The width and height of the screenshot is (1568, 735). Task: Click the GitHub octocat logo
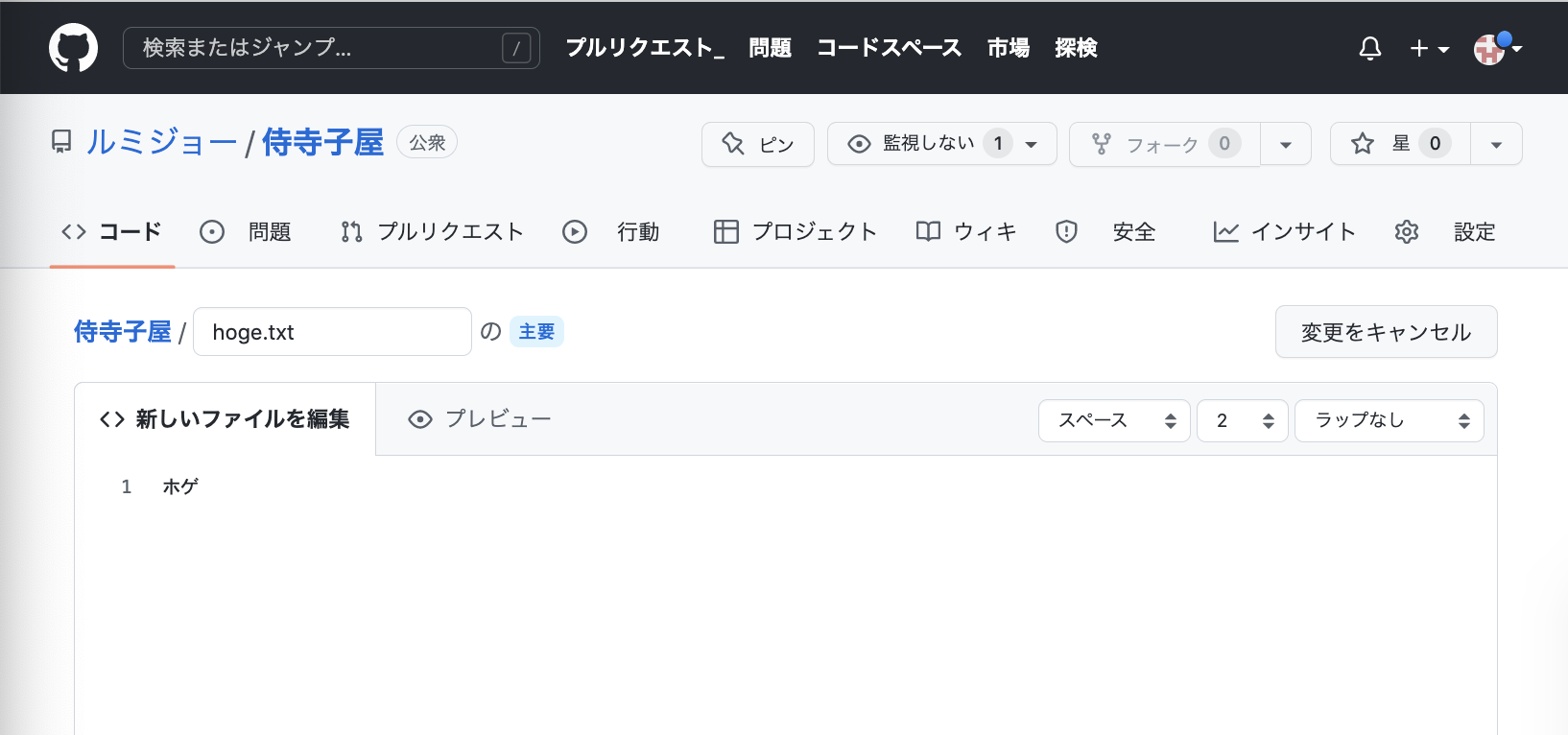[x=73, y=48]
